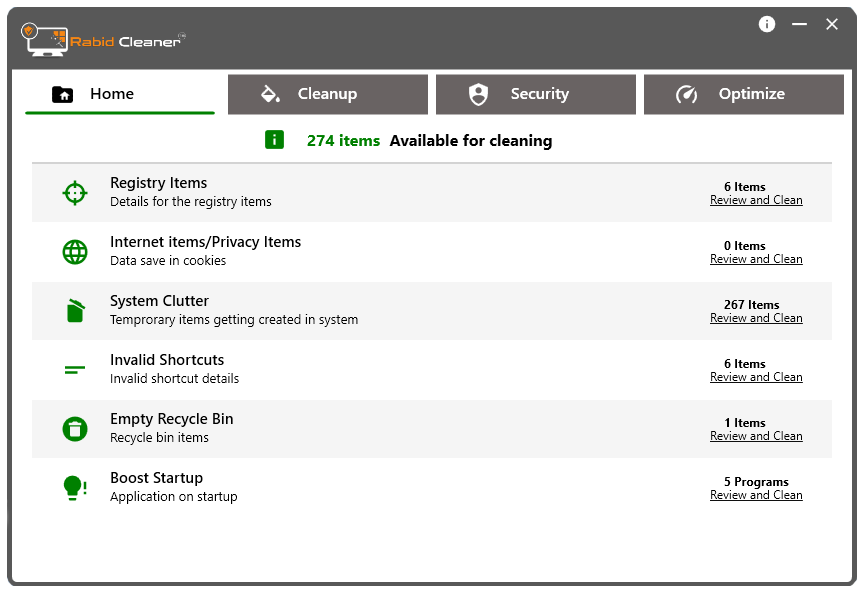Click the '267 Items' count
863x590 pixels.
click(x=751, y=304)
